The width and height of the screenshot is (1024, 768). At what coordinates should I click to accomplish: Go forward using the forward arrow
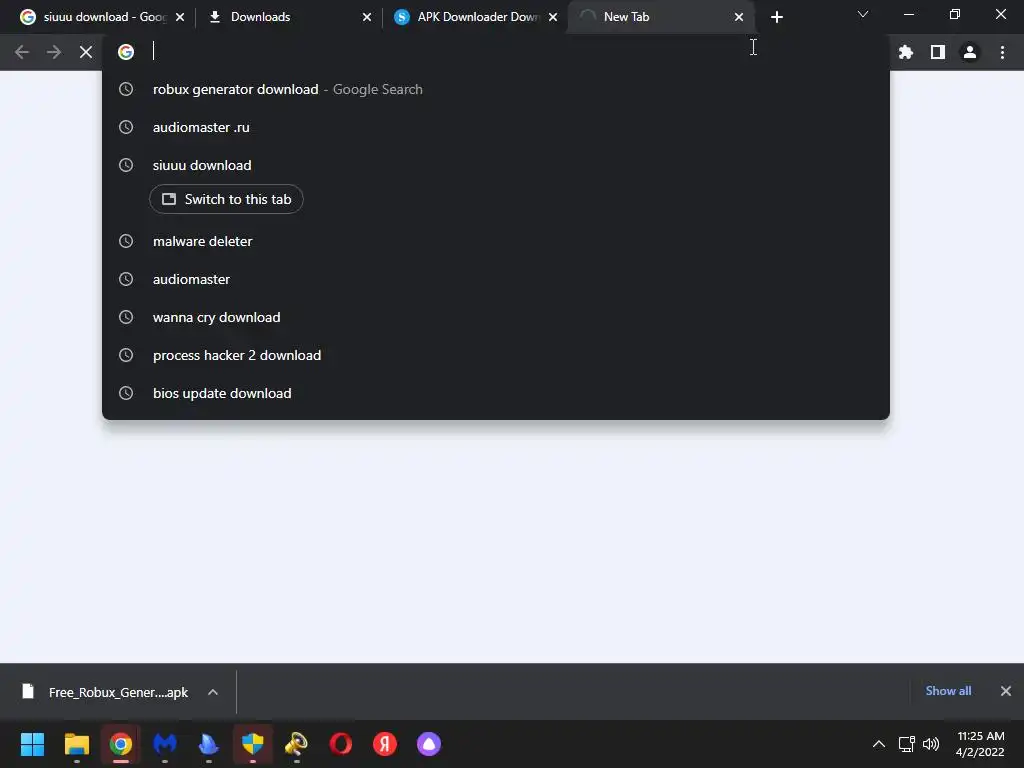coord(54,52)
